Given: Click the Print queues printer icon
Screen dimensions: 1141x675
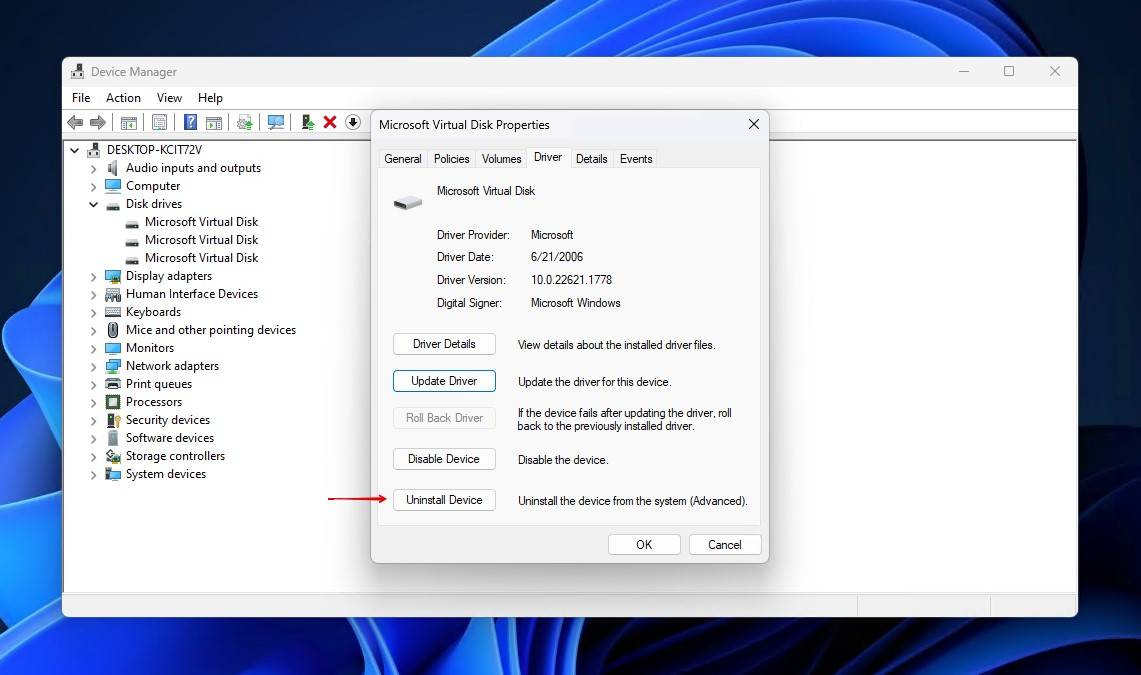Looking at the screenshot, I should tap(113, 384).
